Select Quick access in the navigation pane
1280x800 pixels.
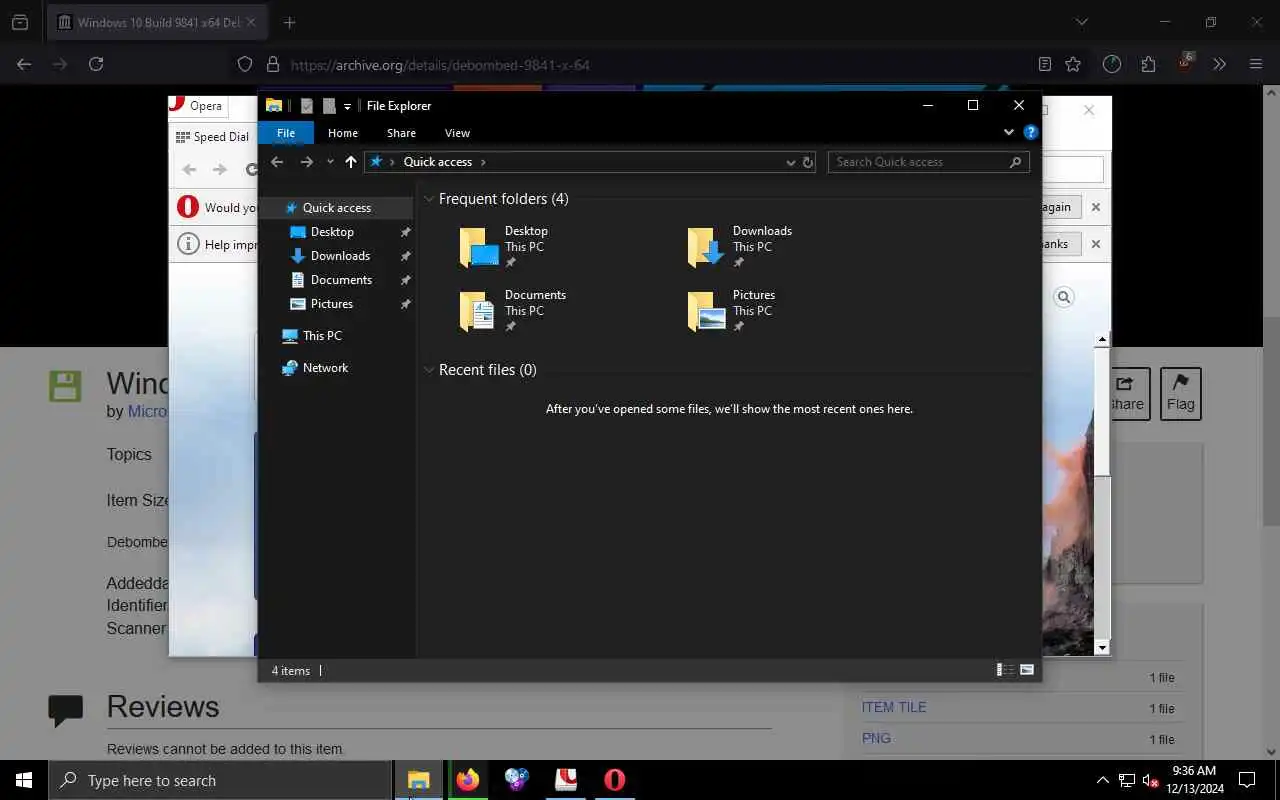(336, 208)
